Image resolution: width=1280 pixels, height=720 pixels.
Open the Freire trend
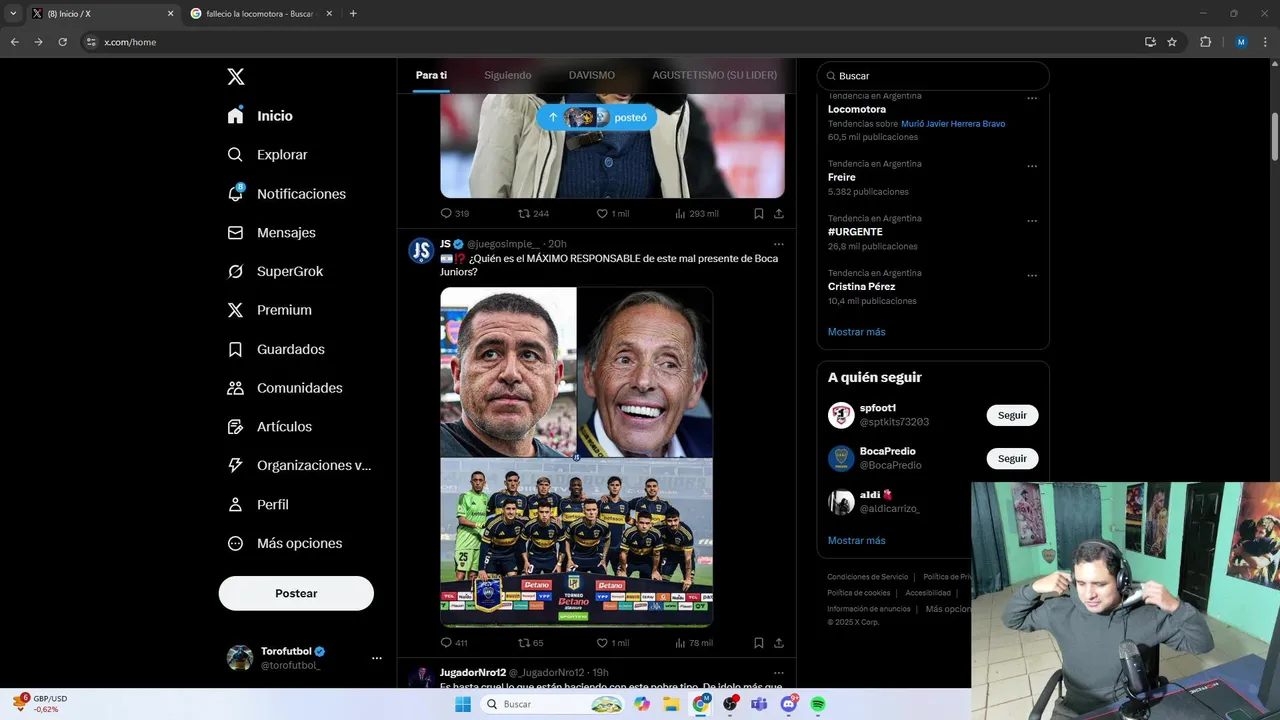tap(842, 177)
